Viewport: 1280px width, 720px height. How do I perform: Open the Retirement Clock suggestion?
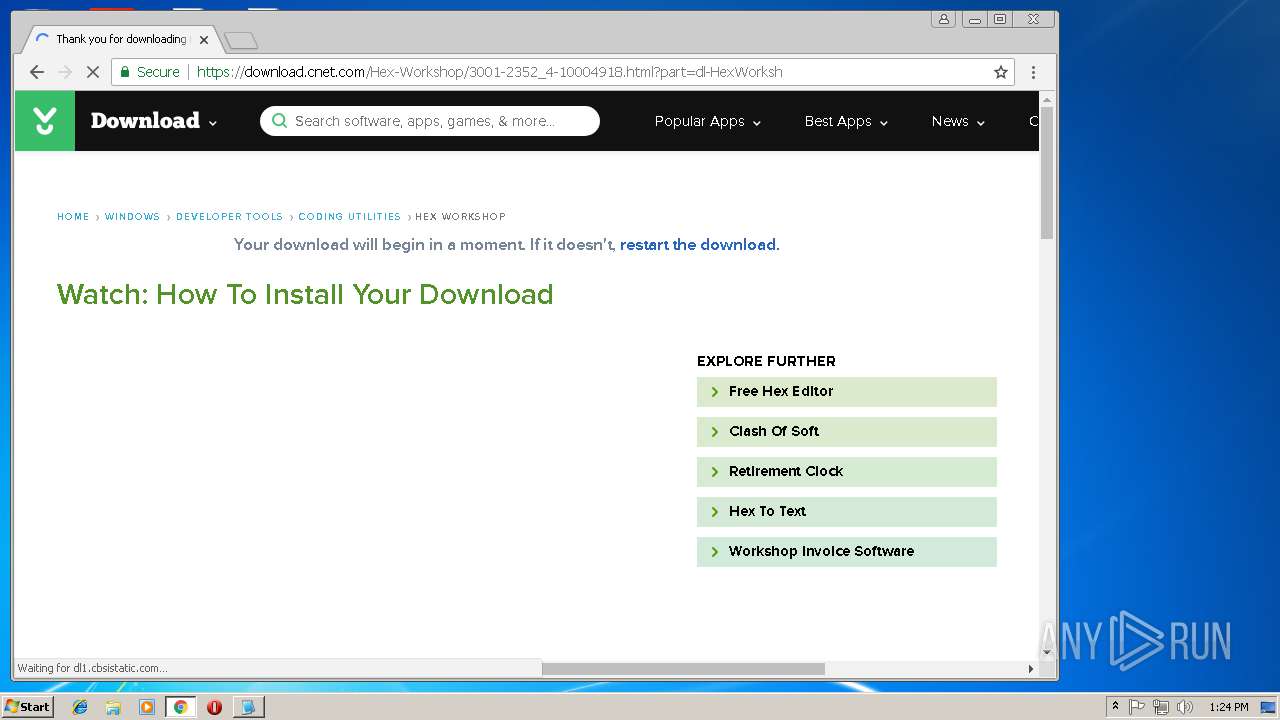point(847,472)
